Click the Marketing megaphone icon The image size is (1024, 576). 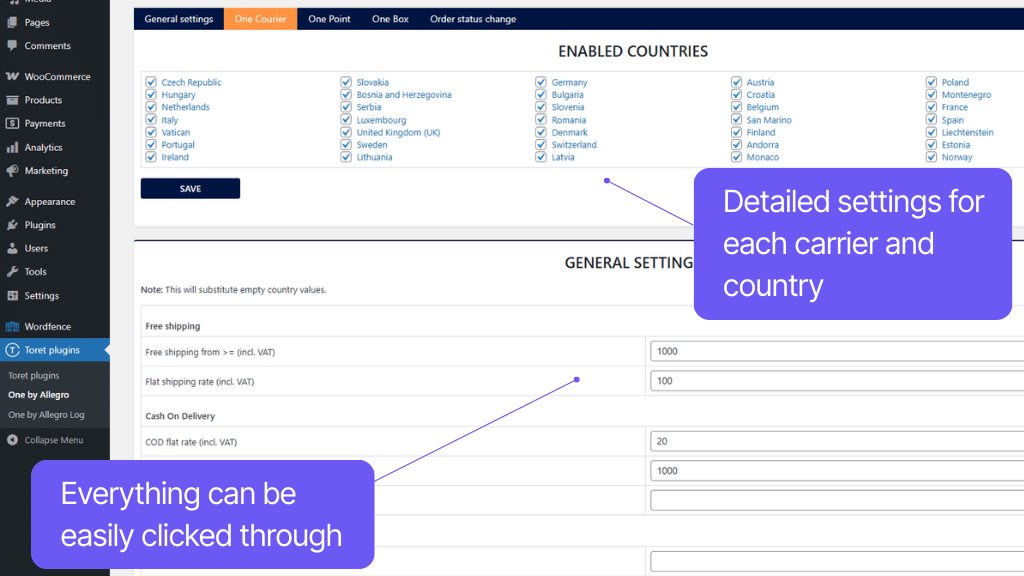click(12, 171)
